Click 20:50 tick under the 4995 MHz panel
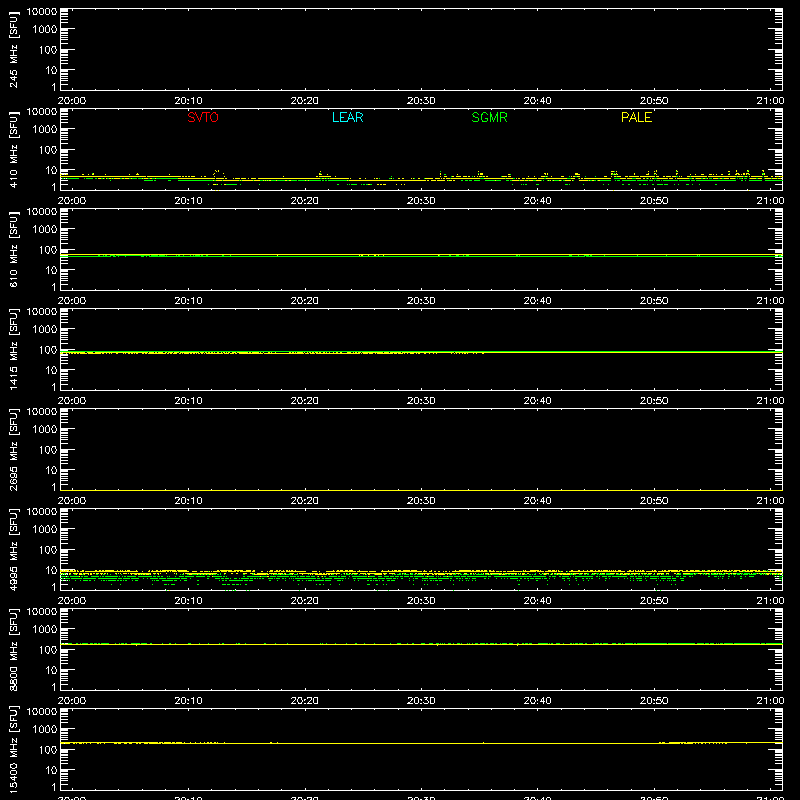 (x=654, y=601)
